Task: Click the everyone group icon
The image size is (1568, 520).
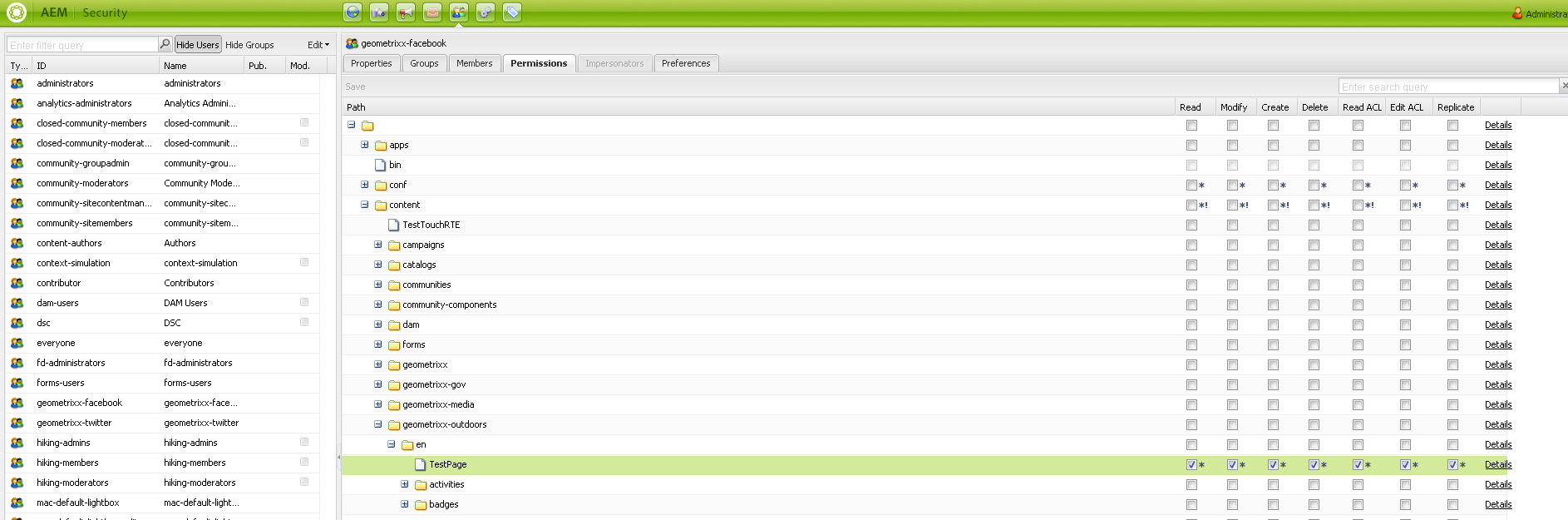Action: (x=17, y=343)
